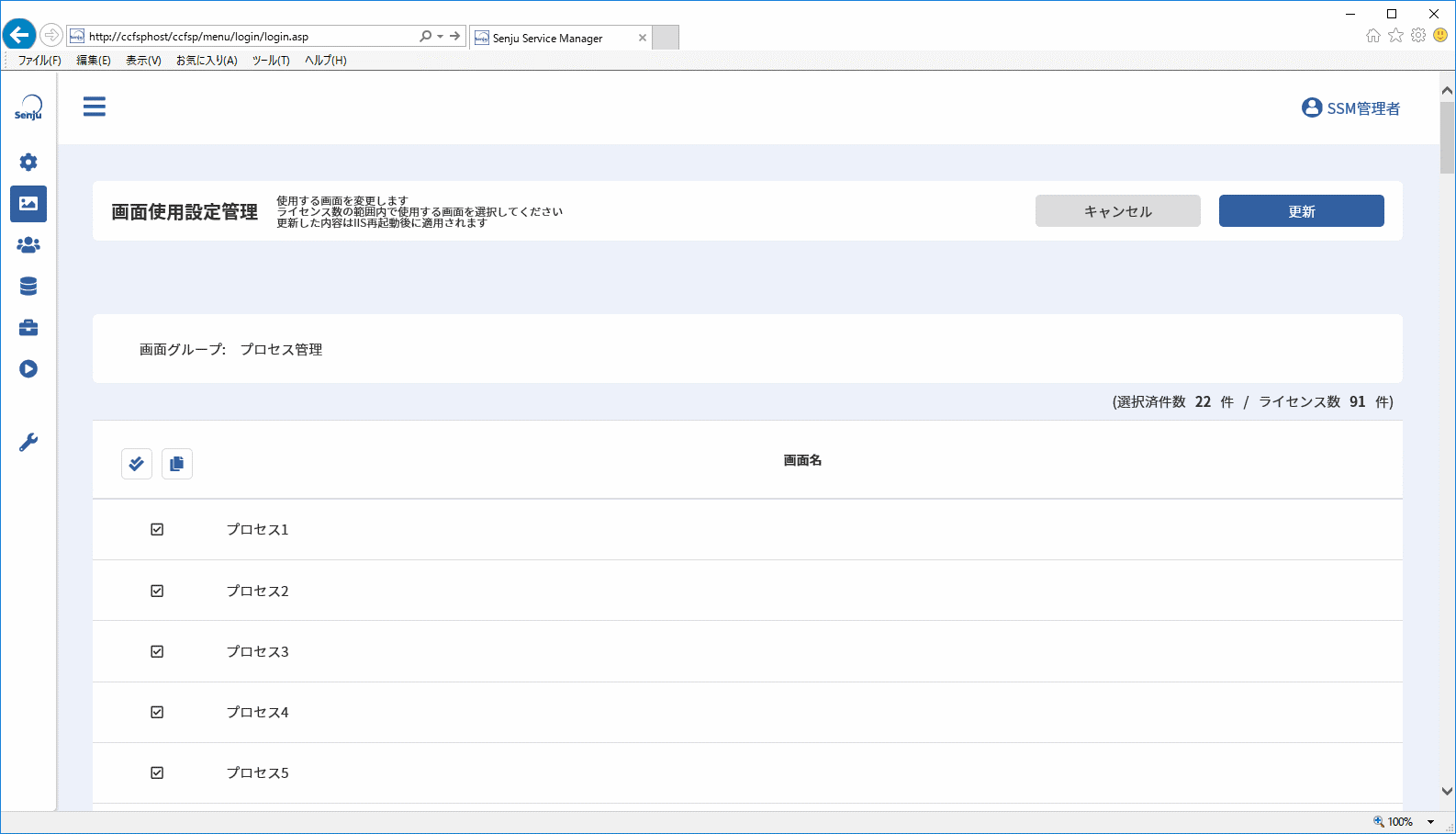Open the play circle sidebar icon
The width and height of the screenshot is (1456, 834).
[28, 369]
